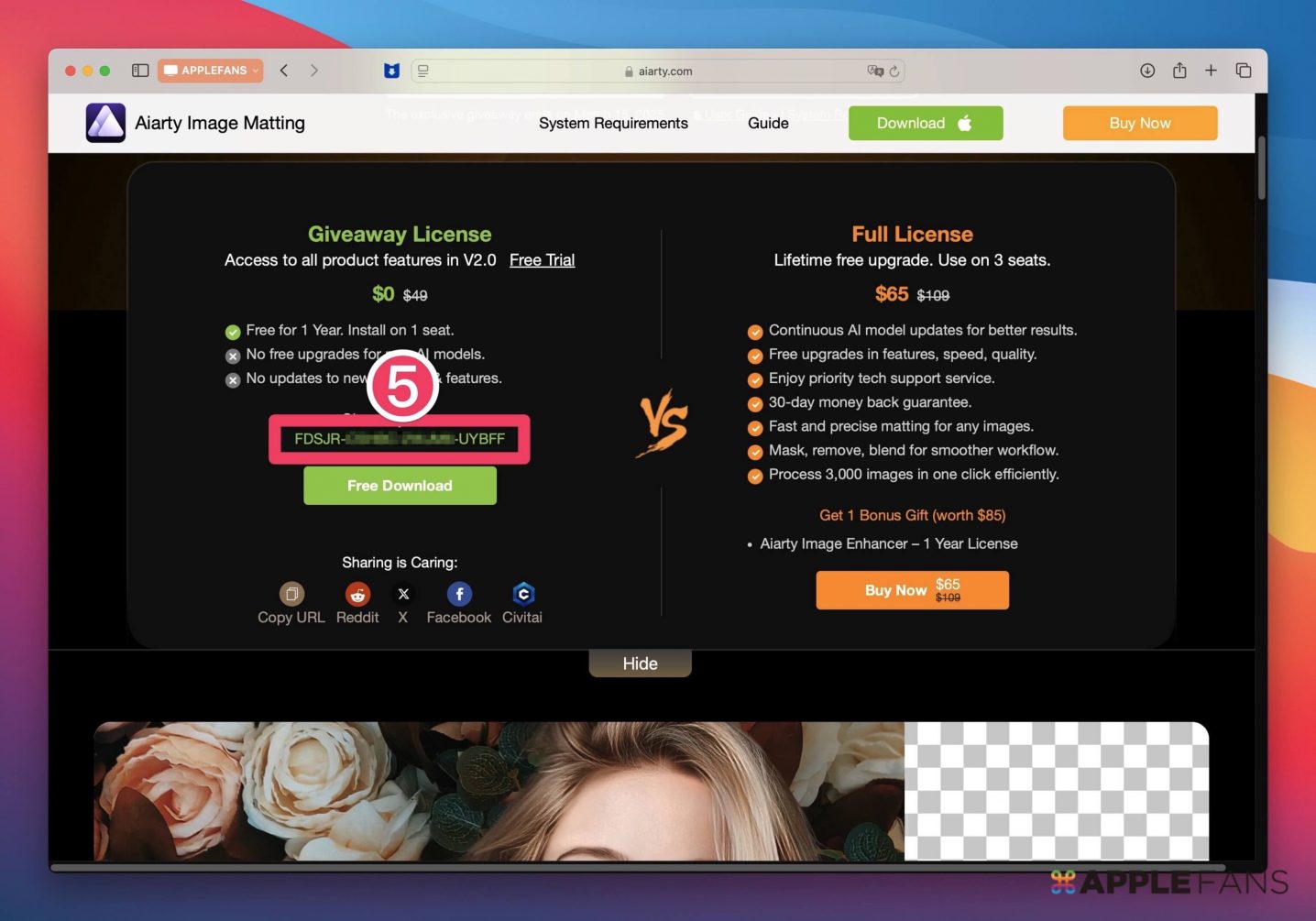Viewport: 1316px width, 921px height.
Task: Click the translate icon in address bar
Action: click(874, 71)
